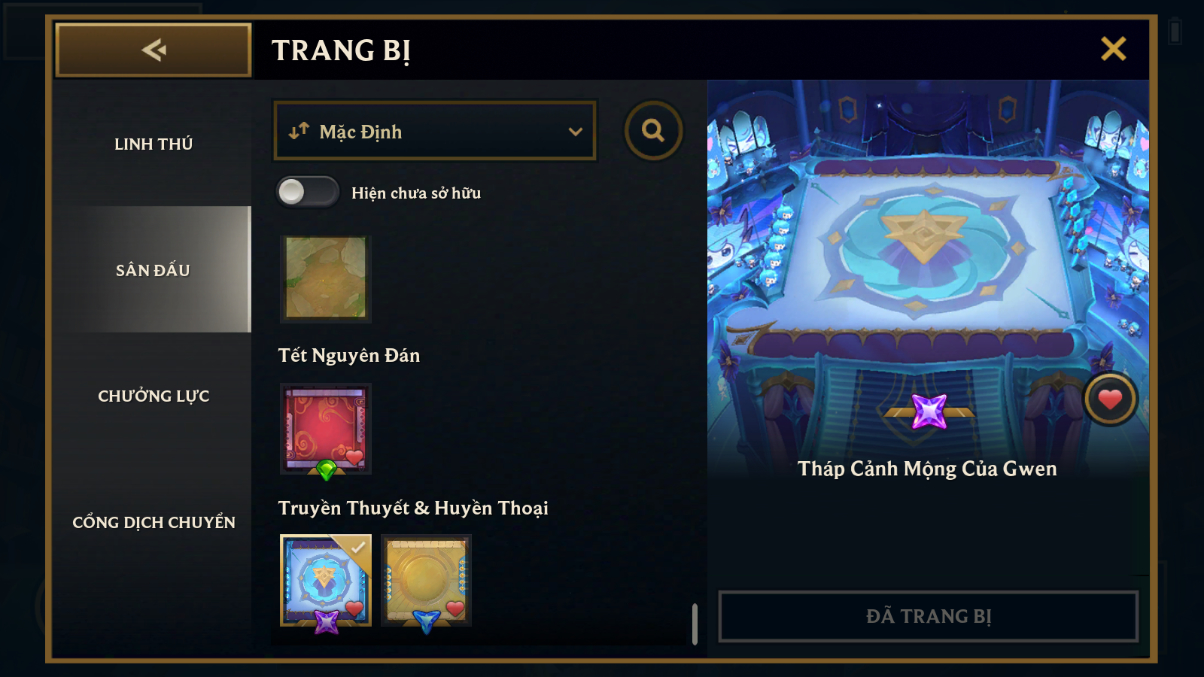This screenshot has height=677, width=1204.
Task: Select the Sân Đấu tab
Action: [x=153, y=270]
